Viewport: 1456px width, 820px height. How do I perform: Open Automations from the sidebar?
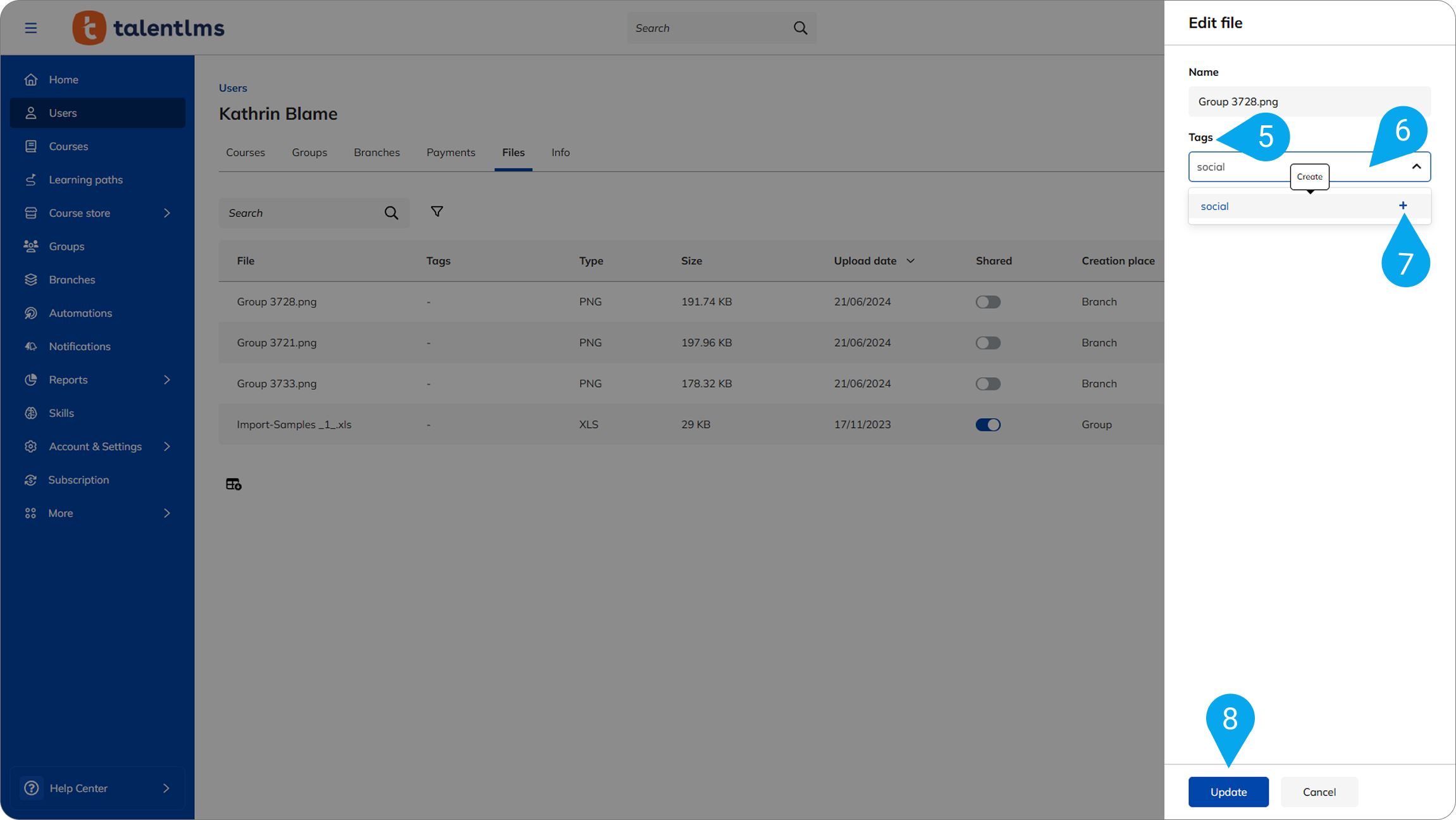click(x=80, y=313)
